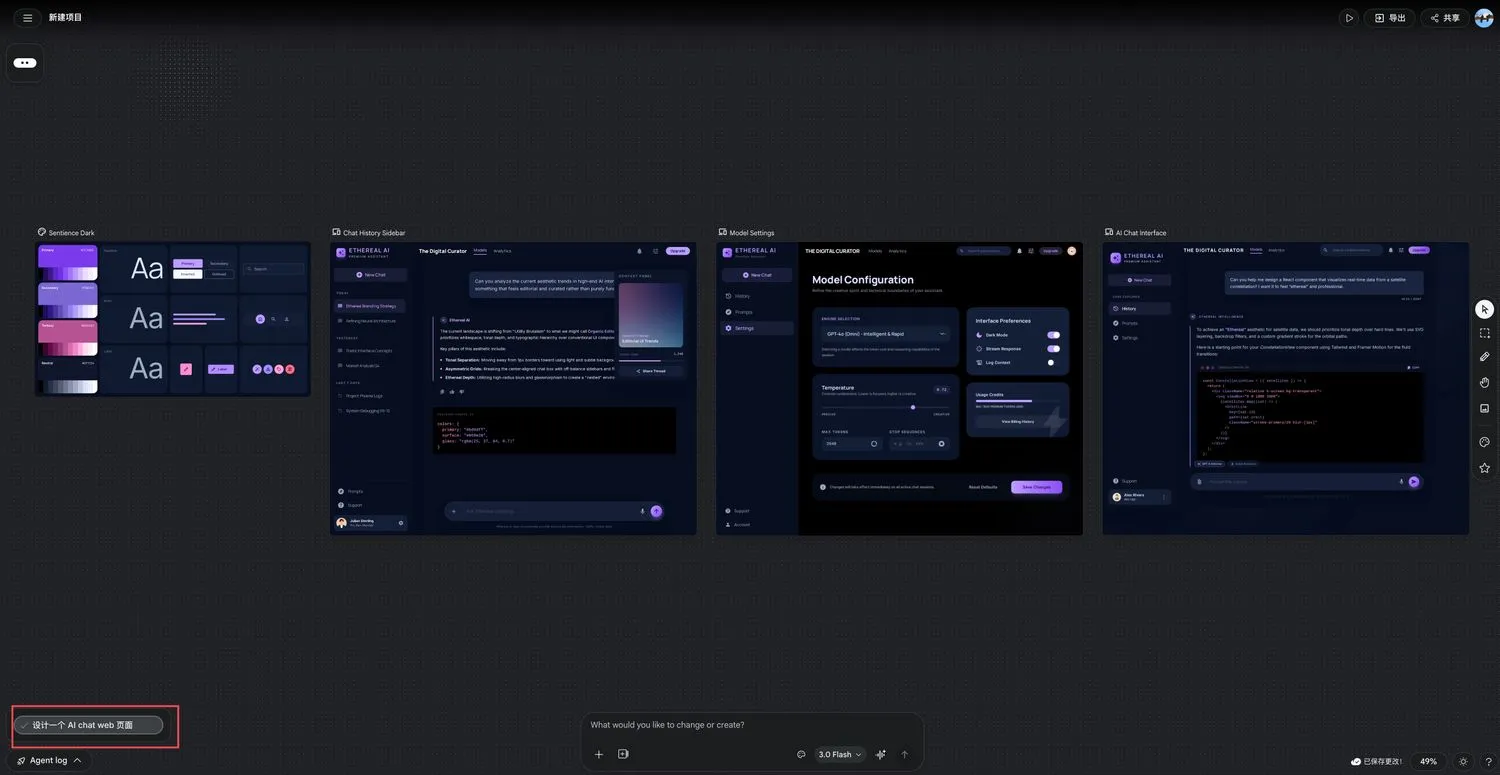Toggle the light/dark theme sun icon
The image size is (1500, 775).
tap(1463, 761)
